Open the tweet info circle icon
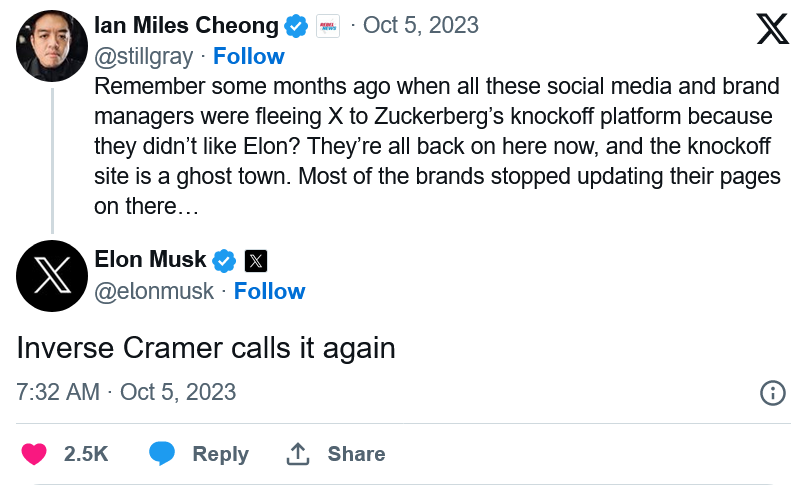 (x=773, y=392)
